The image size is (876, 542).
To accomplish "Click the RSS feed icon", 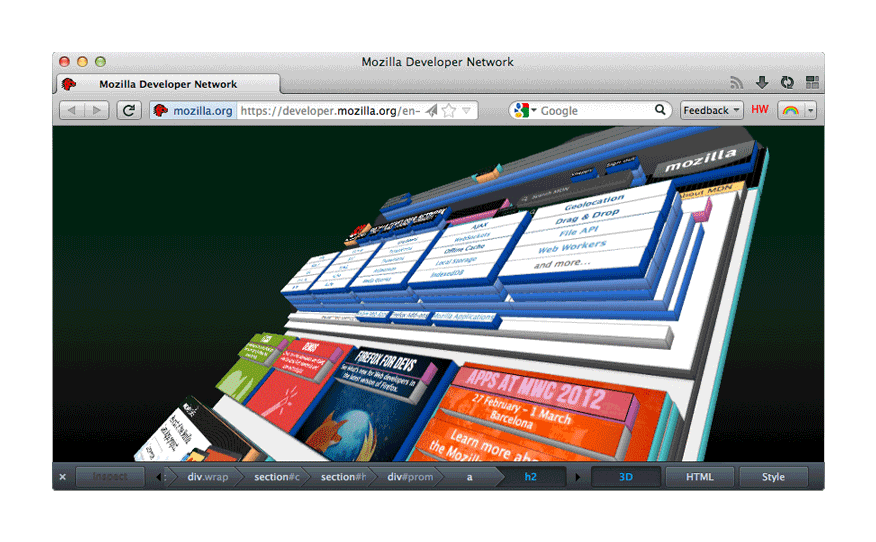I will [737, 84].
